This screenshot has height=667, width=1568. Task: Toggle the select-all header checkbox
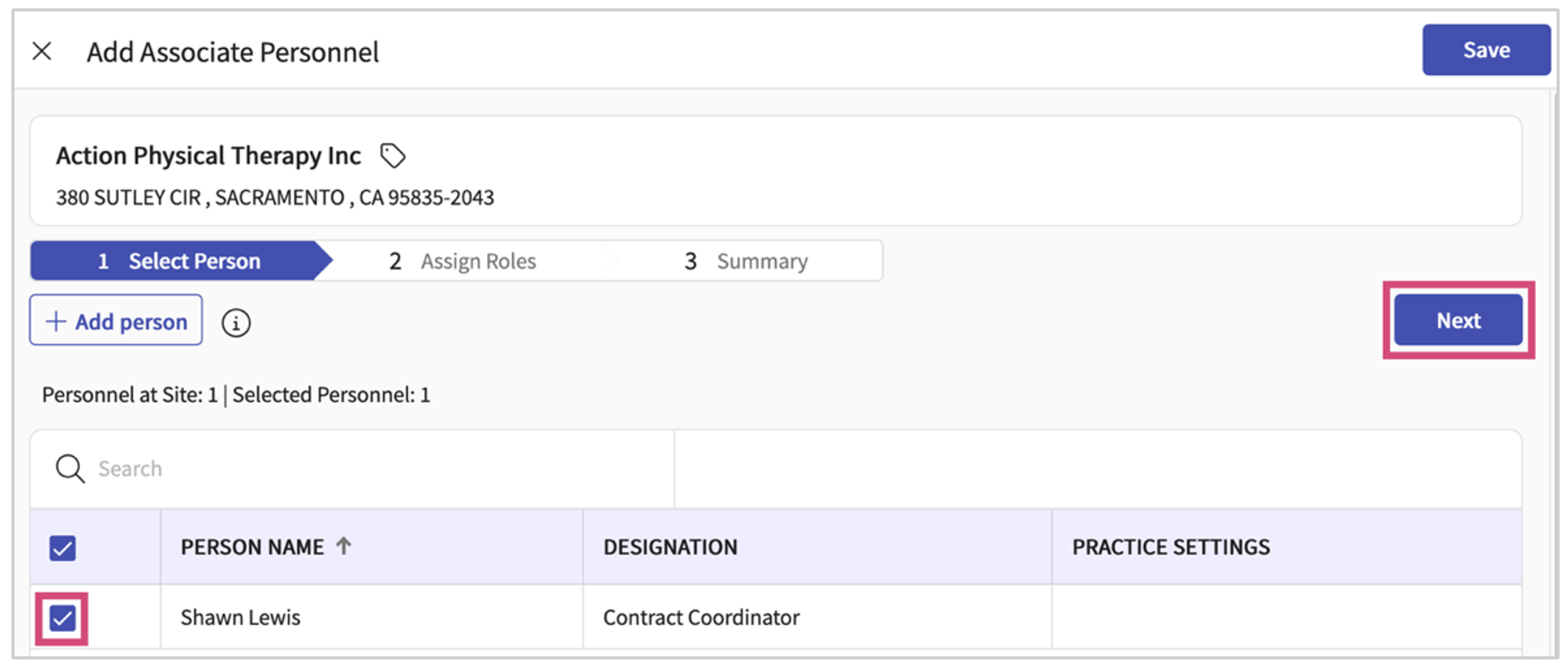(62, 548)
